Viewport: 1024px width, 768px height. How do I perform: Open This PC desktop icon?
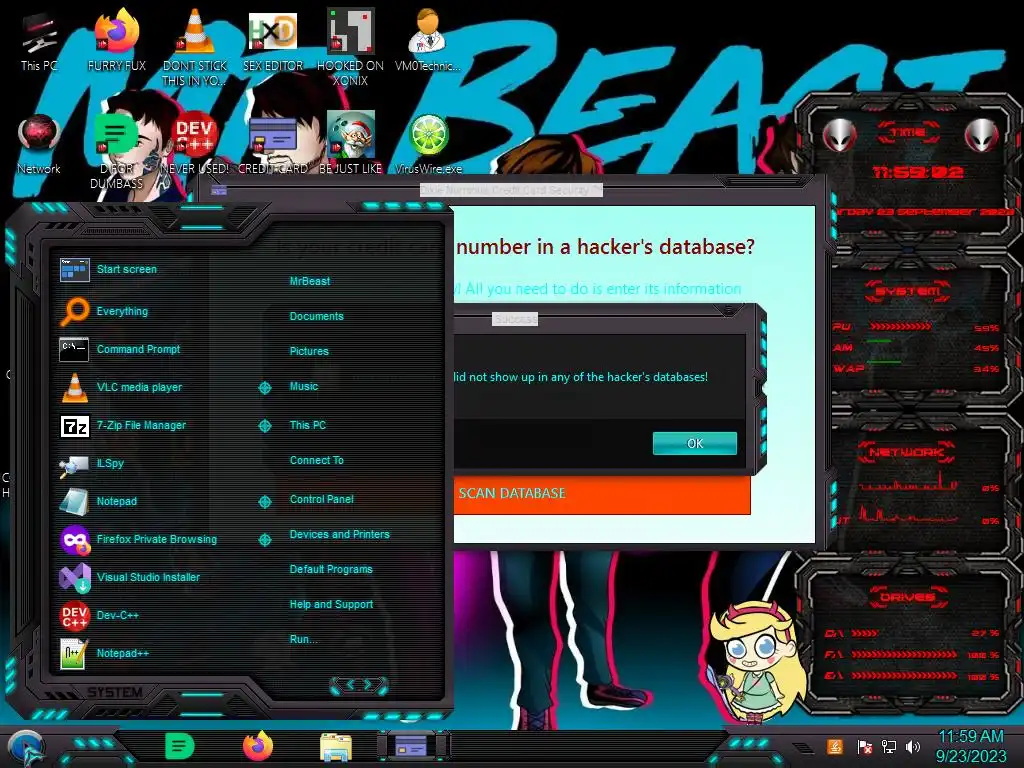point(39,40)
